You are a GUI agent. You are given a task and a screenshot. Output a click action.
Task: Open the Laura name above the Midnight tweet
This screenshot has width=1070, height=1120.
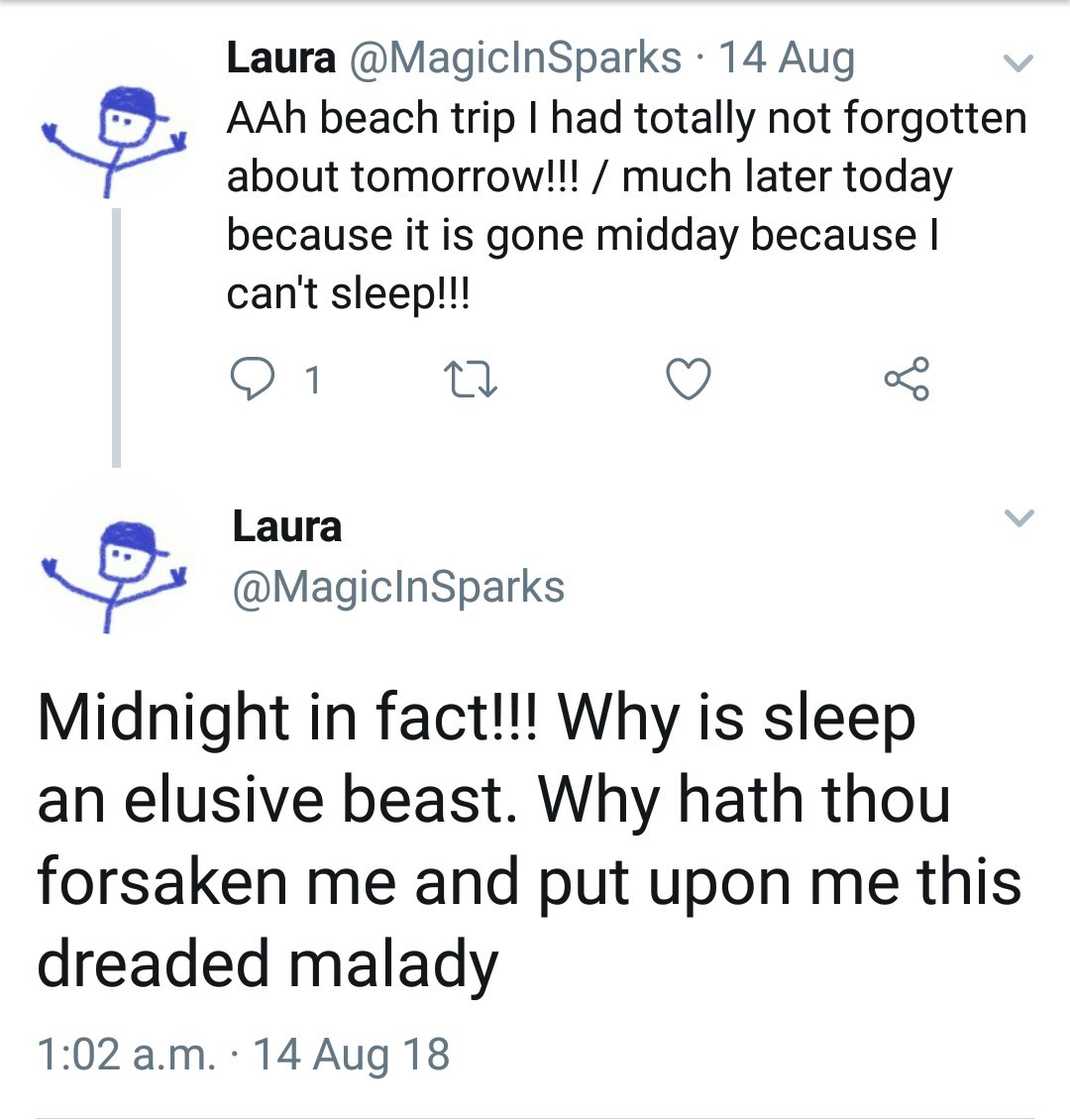(x=287, y=526)
